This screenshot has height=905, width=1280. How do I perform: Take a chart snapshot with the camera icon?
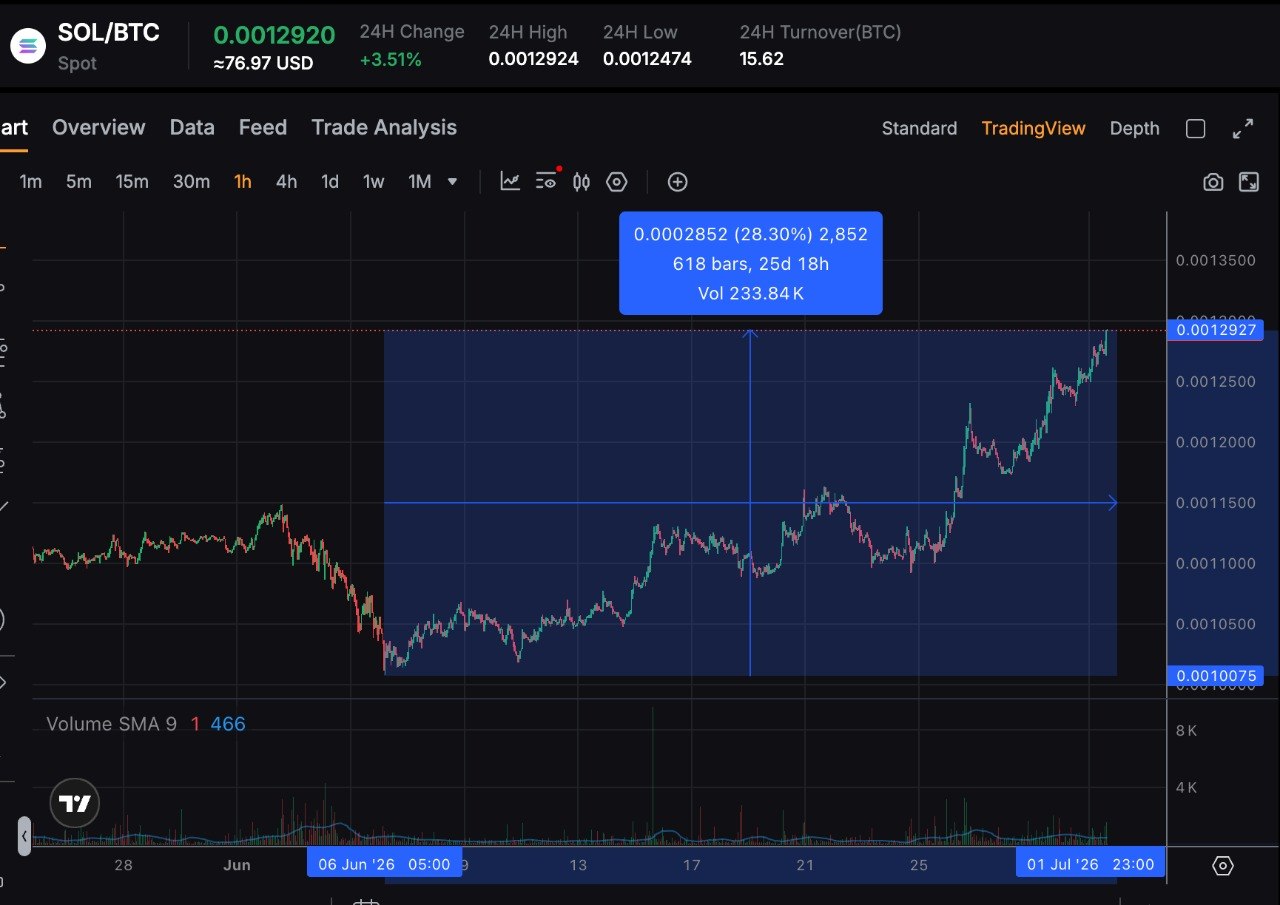(1213, 182)
